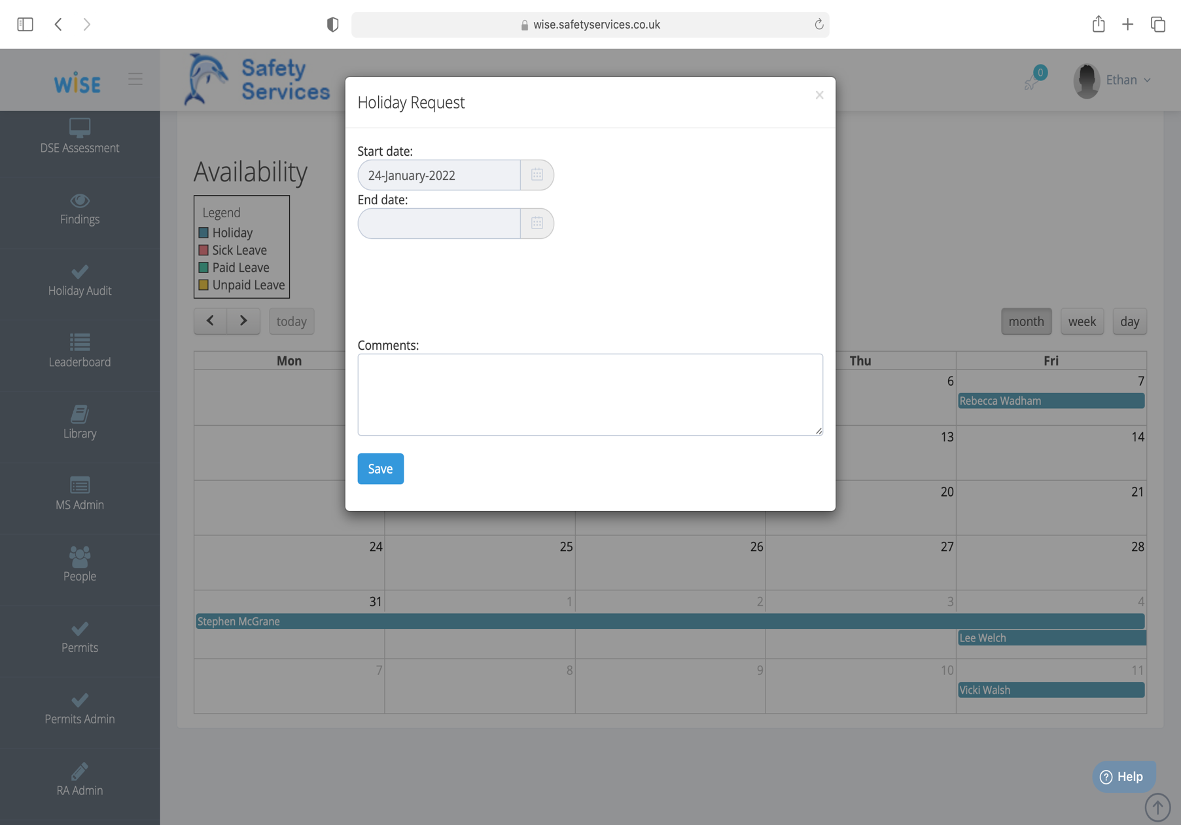Image resolution: width=1182 pixels, height=826 pixels.
Task: Switch to month view
Action: tap(1026, 321)
